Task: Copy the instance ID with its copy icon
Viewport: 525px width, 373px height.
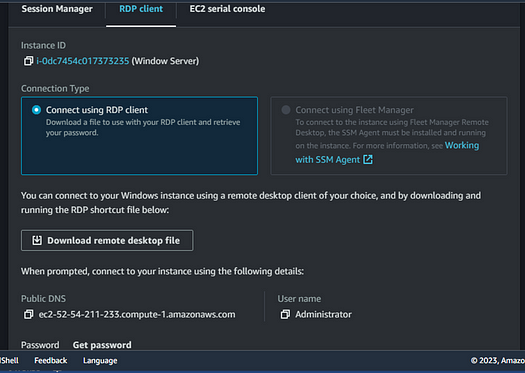Action: click(x=28, y=61)
